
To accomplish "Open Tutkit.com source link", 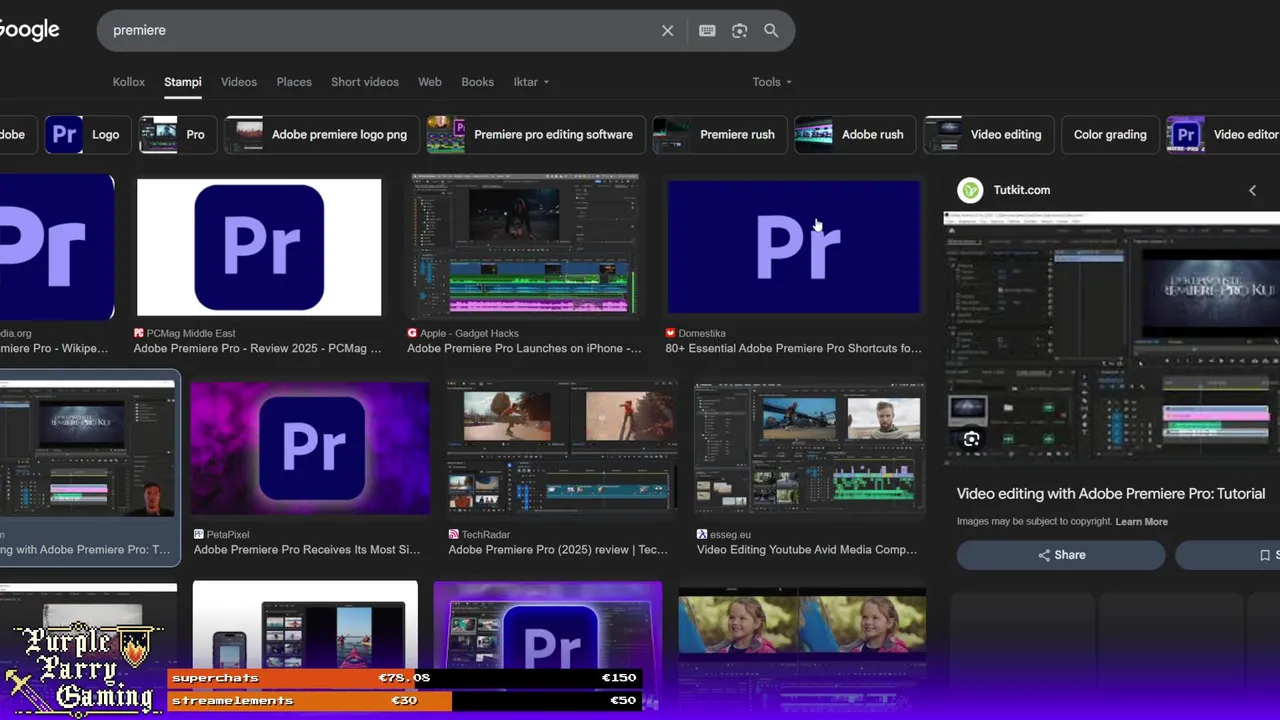I will coord(1021,190).
